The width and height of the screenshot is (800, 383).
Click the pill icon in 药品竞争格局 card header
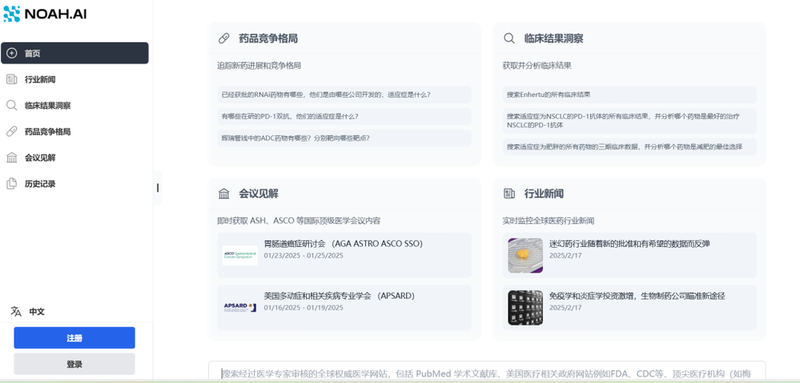tap(223, 38)
